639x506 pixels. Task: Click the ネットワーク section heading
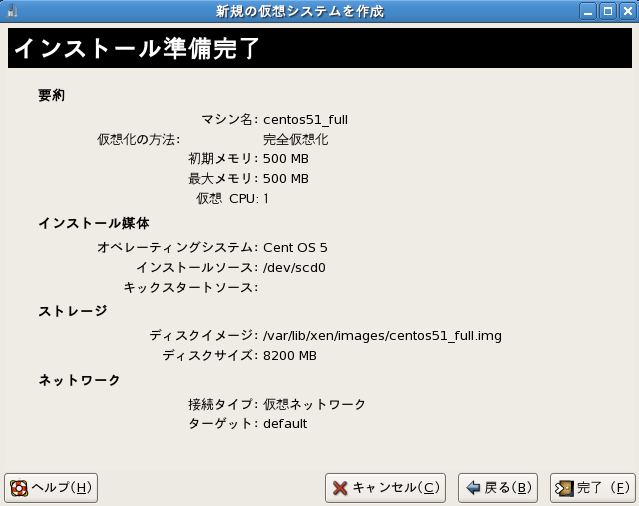click(79, 380)
